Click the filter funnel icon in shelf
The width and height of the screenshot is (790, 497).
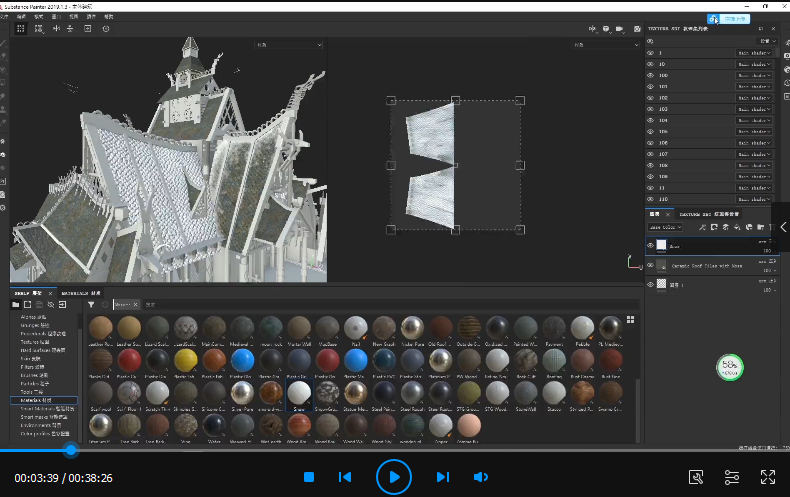point(91,304)
